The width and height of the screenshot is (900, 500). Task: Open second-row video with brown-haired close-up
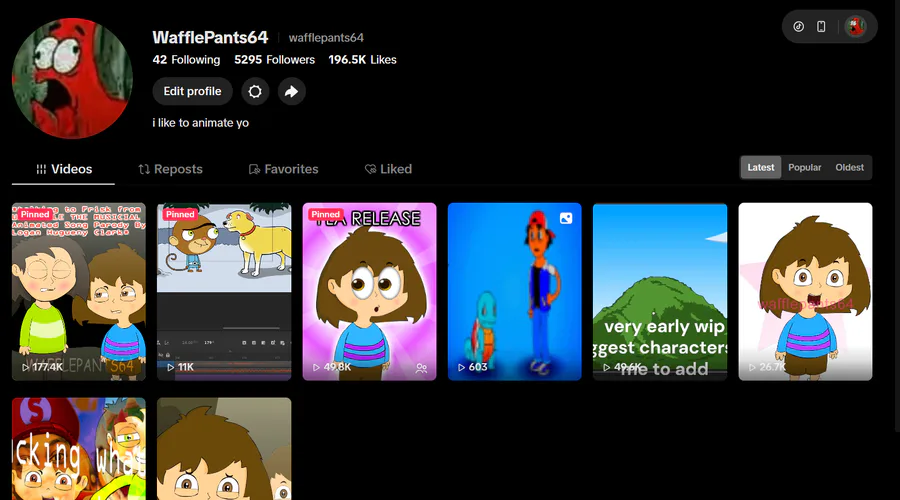click(x=224, y=449)
